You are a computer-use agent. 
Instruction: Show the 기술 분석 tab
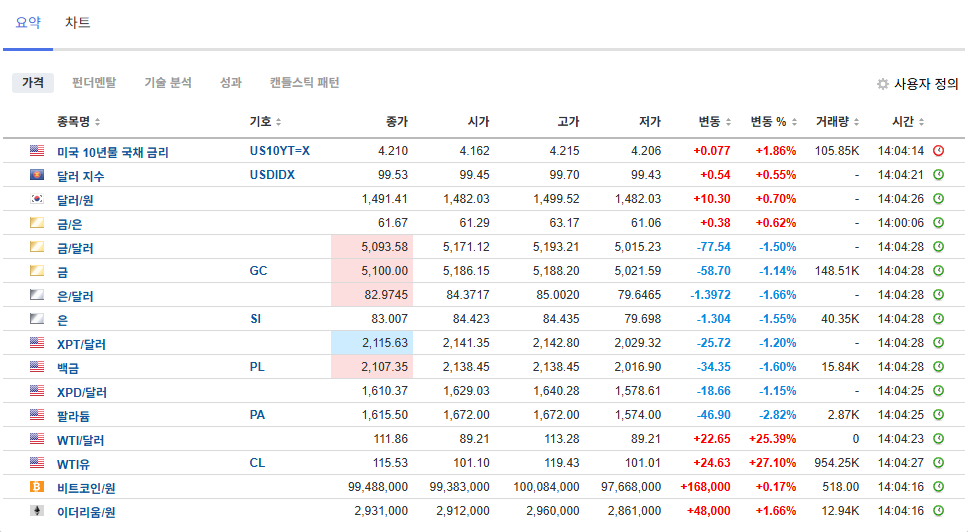click(x=167, y=83)
